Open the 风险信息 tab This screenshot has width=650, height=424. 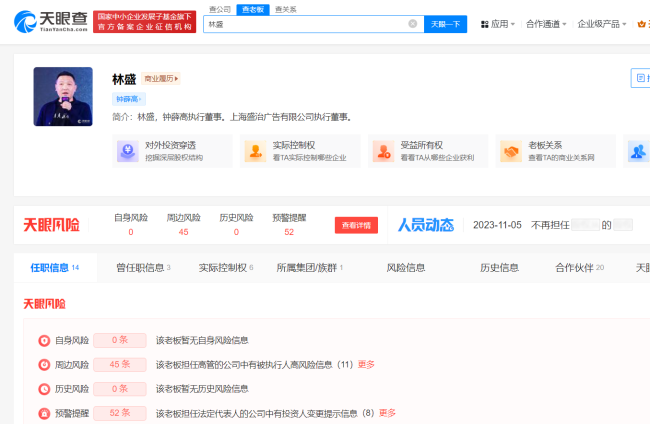point(406,268)
